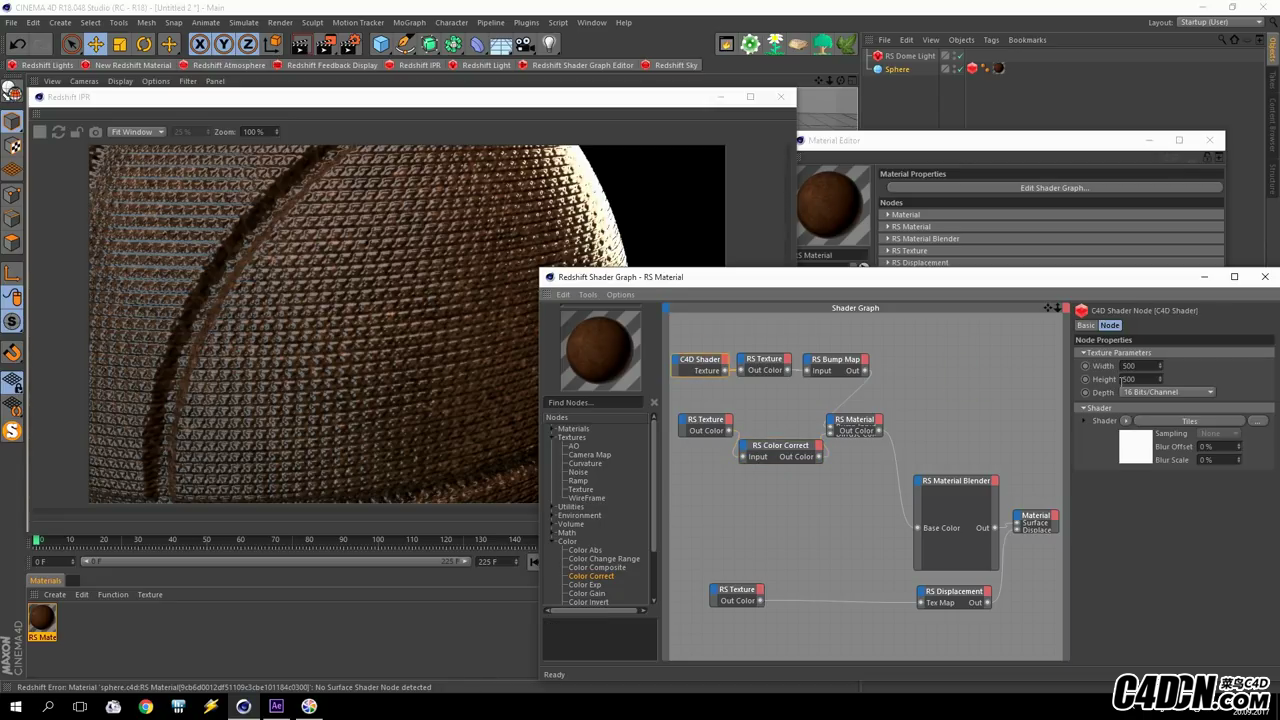This screenshot has width=1280, height=720.
Task: Click the green timeline playhead marker
Action: pos(37,539)
